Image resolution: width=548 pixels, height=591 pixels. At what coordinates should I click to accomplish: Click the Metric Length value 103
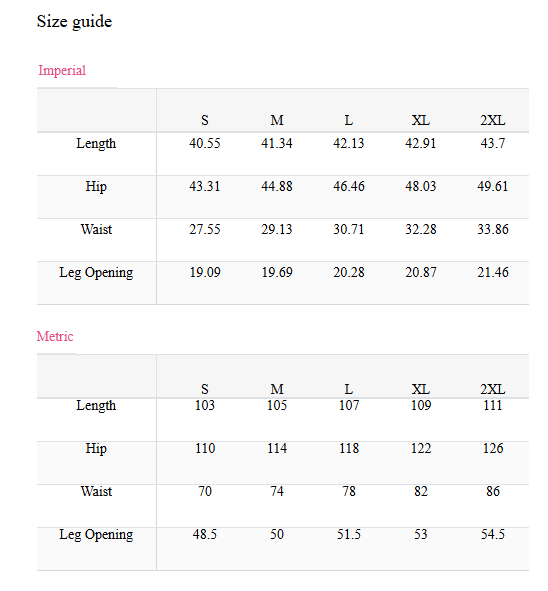point(205,406)
